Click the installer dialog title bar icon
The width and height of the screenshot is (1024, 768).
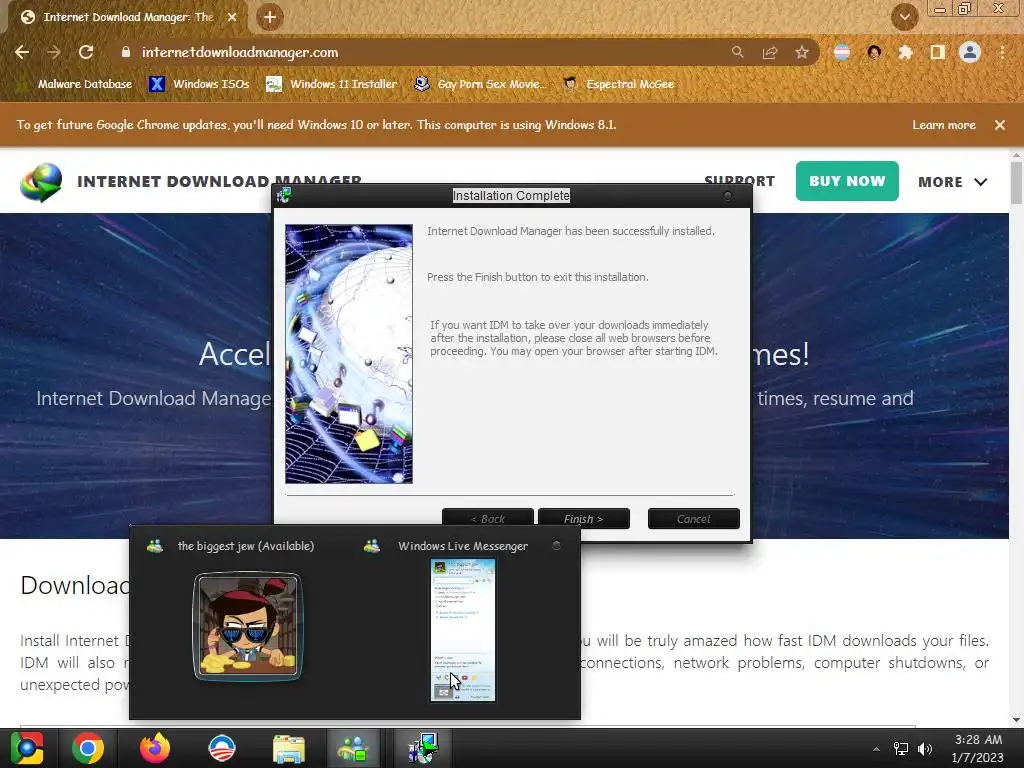pyautogui.click(x=284, y=195)
